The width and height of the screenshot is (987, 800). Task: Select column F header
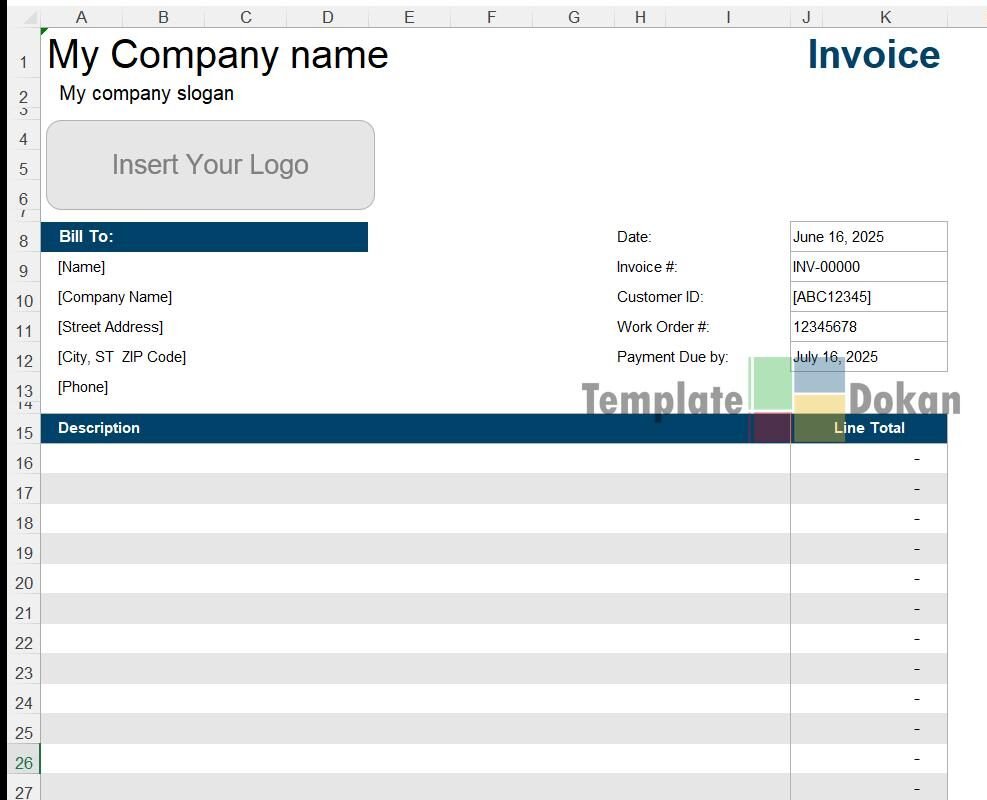[x=491, y=17]
